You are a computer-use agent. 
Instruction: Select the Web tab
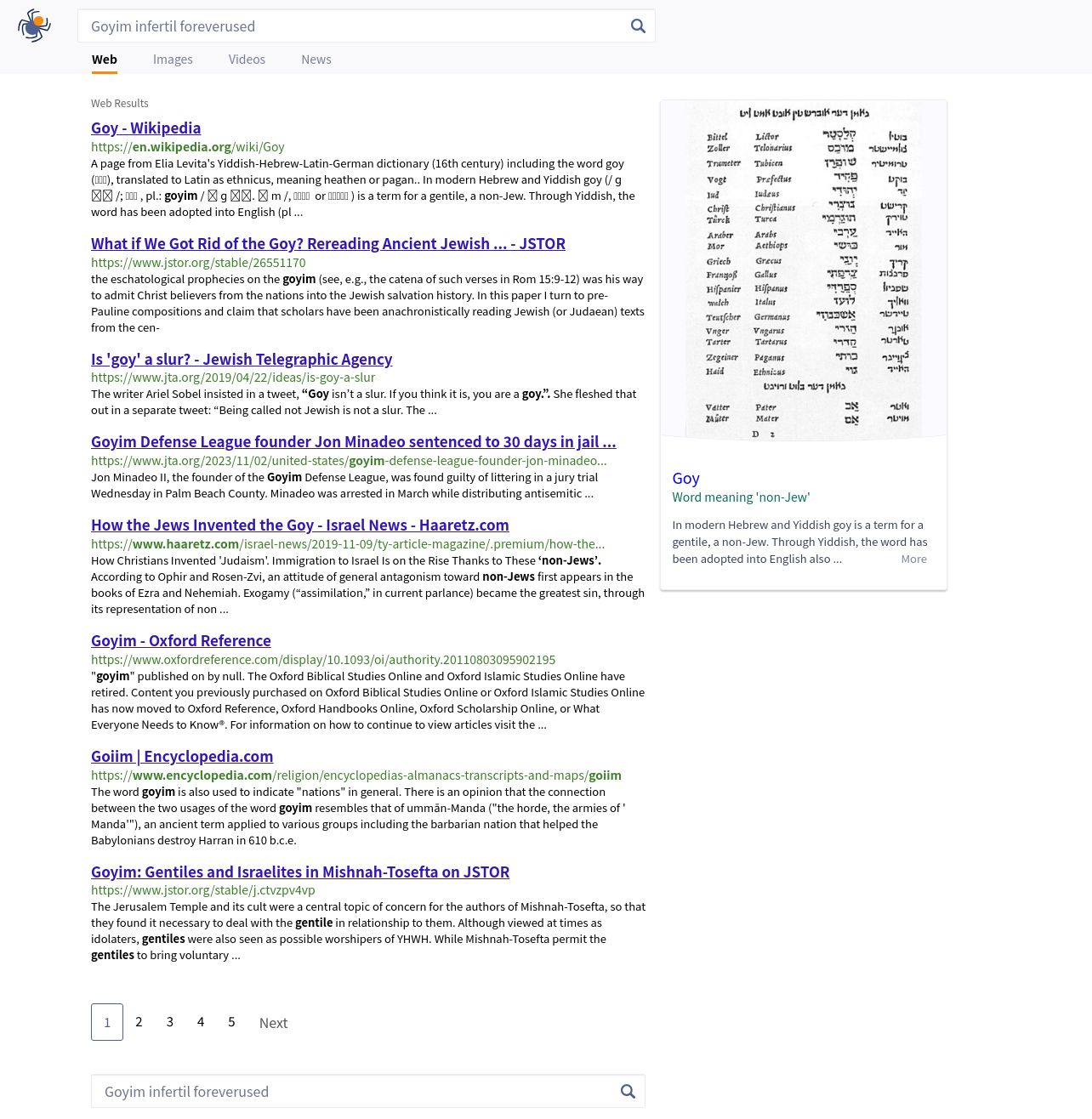point(105,60)
